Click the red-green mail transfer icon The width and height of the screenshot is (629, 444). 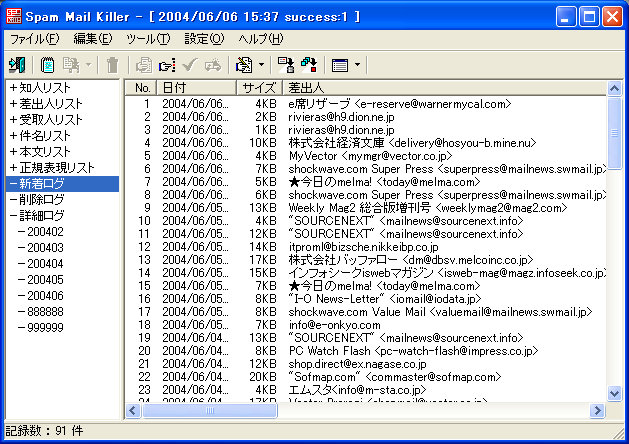click(308, 65)
